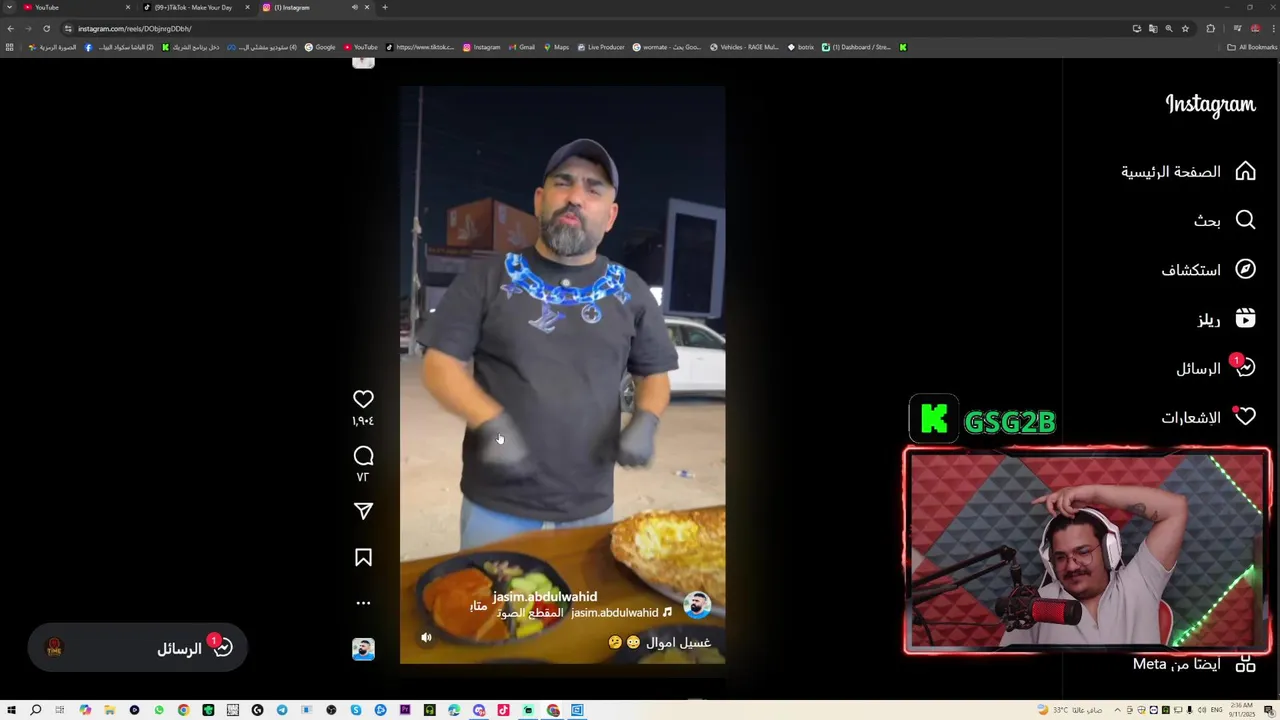Click the notifications heart icon in the sidebar
This screenshot has height=720, width=1280.
[x=1245, y=417]
